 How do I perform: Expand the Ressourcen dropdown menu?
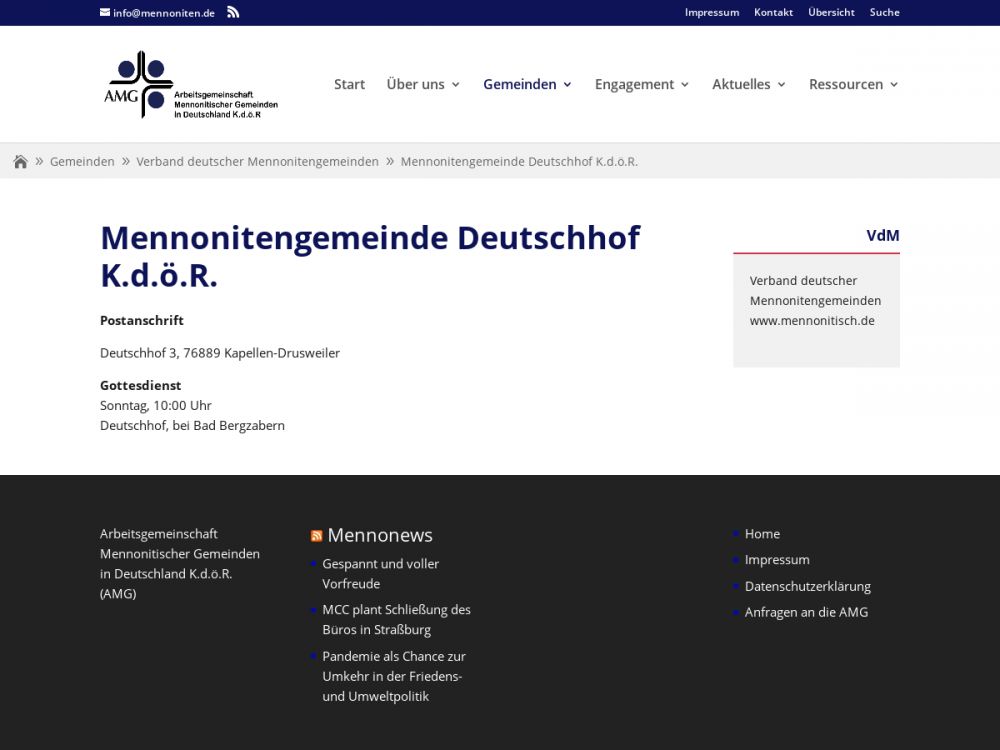pyautogui.click(x=853, y=85)
